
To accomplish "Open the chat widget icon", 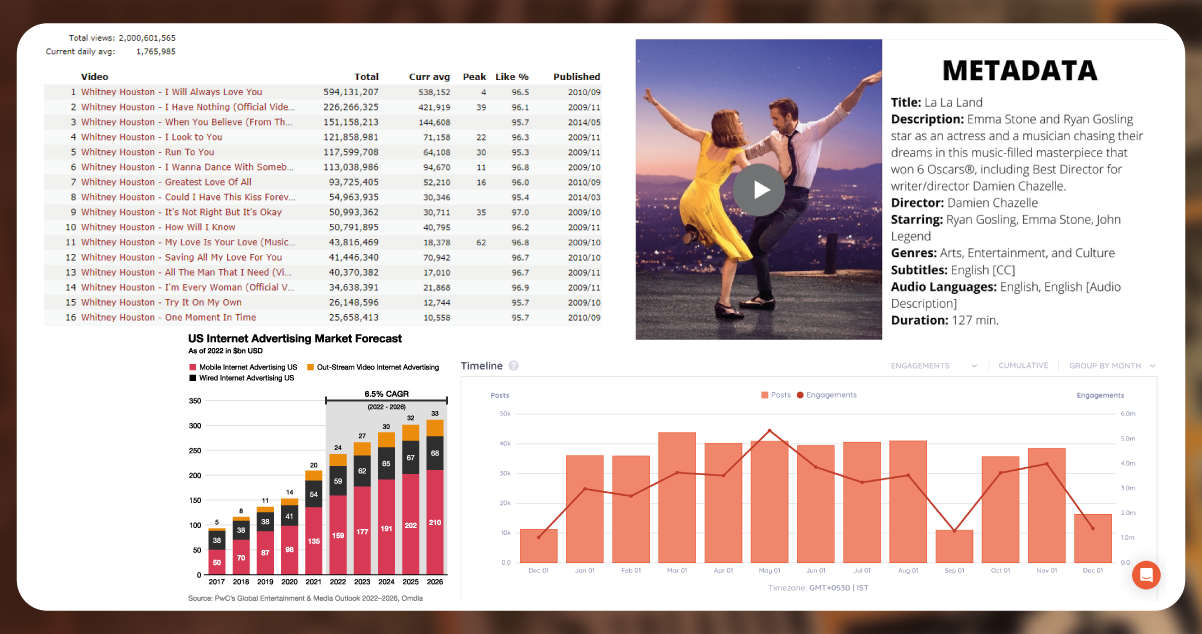I will click(x=1146, y=575).
